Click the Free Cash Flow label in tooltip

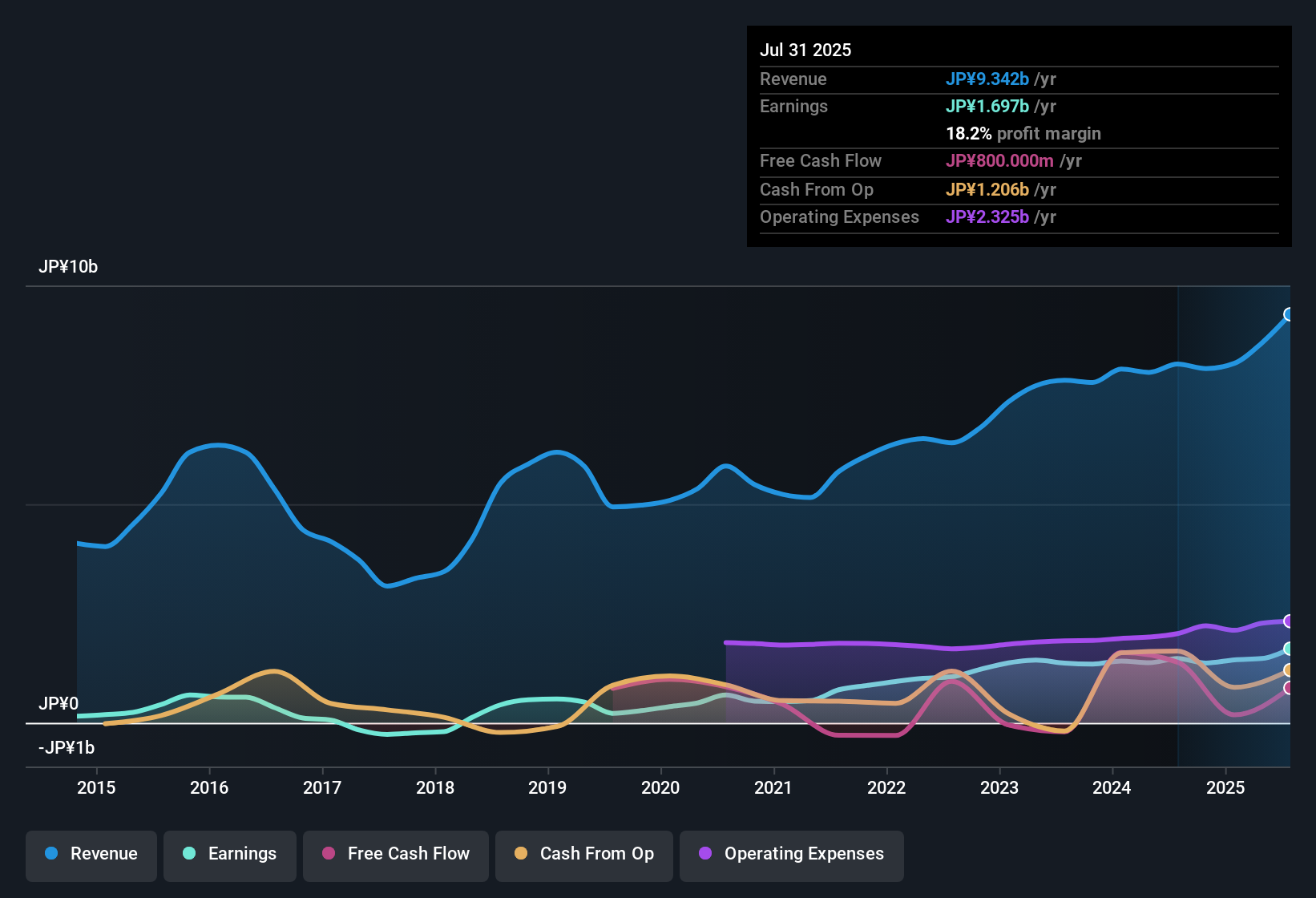821,161
